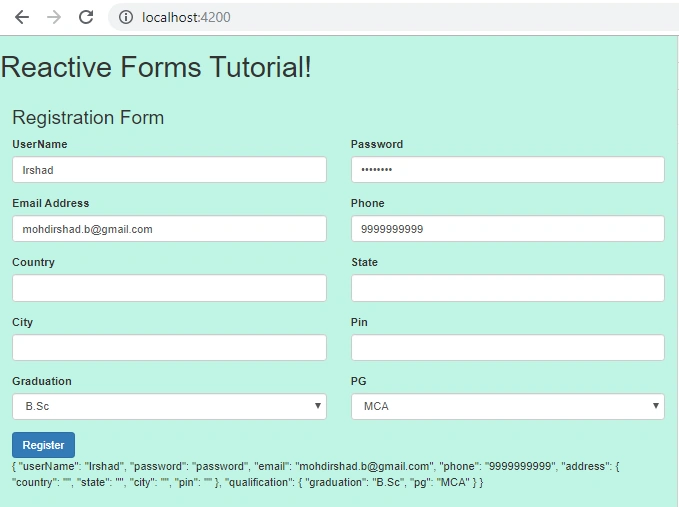Click the Email Address label
This screenshot has height=507, width=679.
(x=51, y=203)
